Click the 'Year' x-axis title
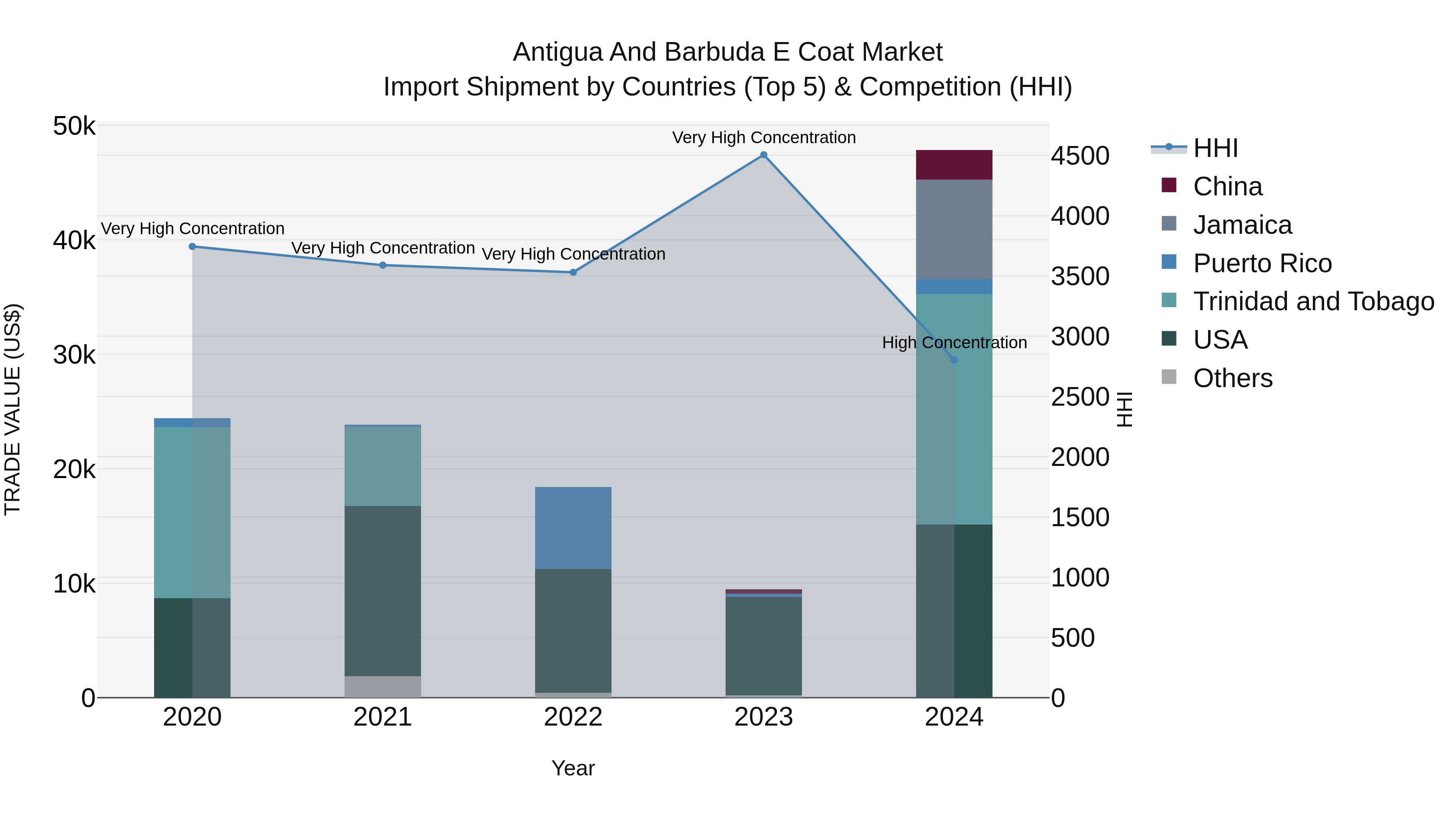The width and height of the screenshot is (1456, 819). 573,768
